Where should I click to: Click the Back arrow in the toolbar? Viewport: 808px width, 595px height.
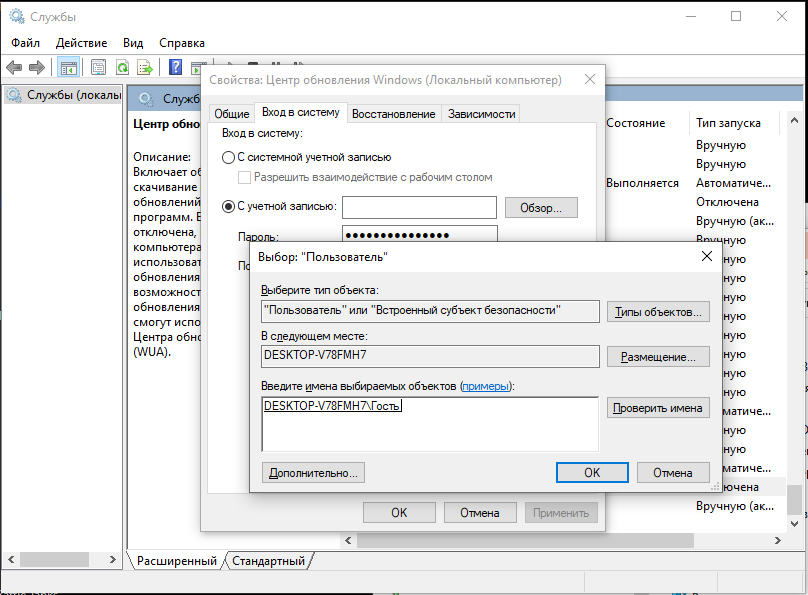pyautogui.click(x=14, y=68)
